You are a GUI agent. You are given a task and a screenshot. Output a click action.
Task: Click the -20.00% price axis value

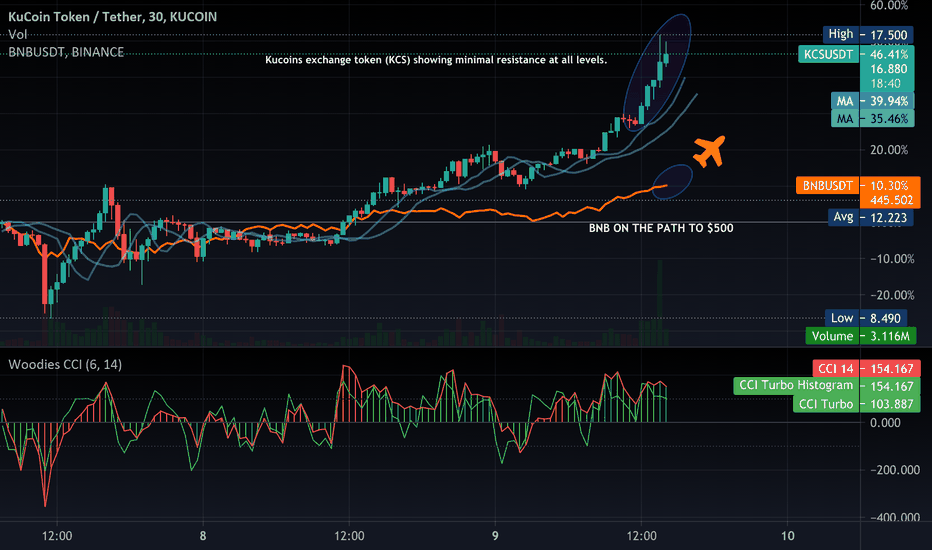(x=892, y=295)
